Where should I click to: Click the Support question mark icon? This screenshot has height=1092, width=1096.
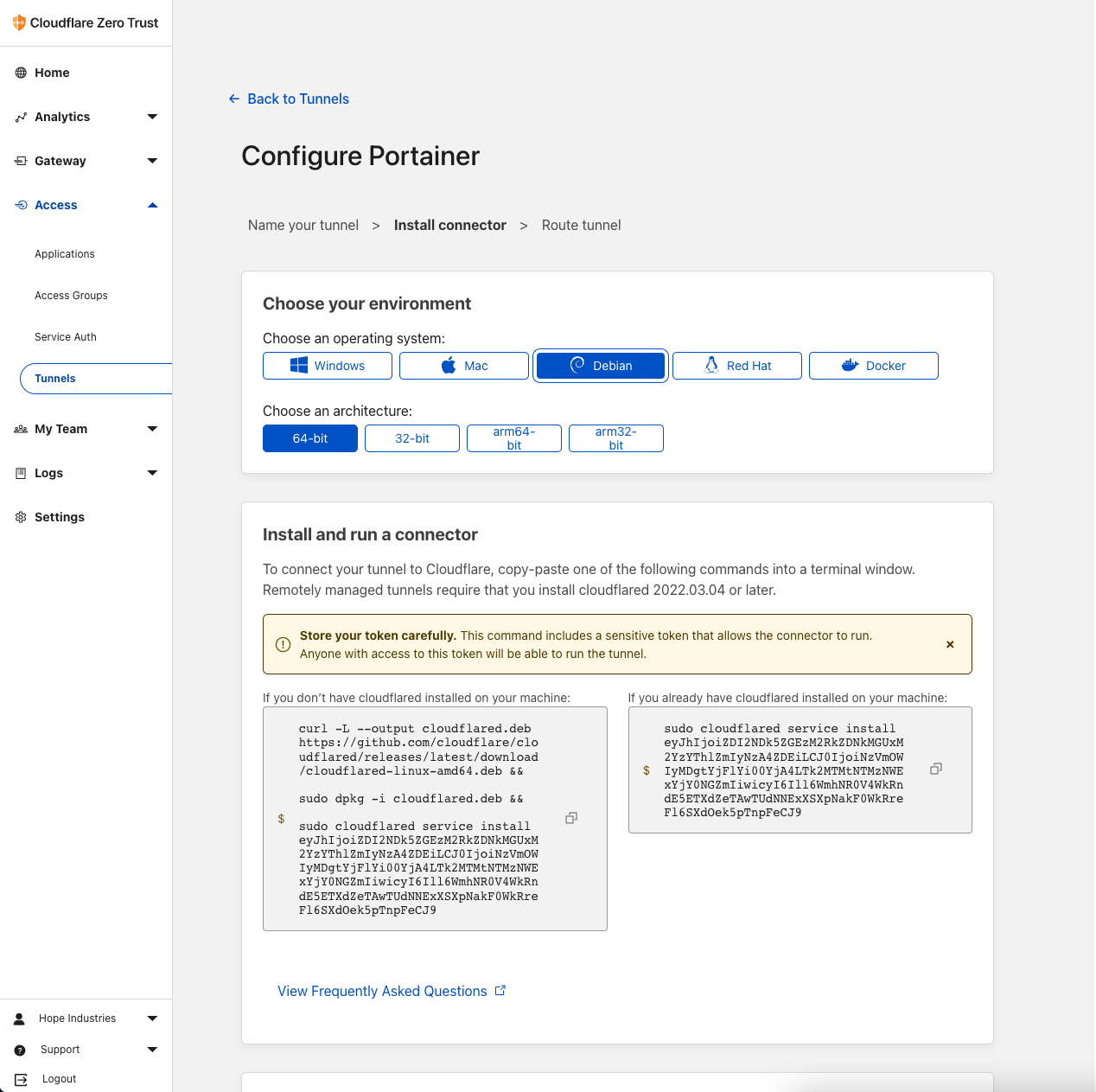click(x=20, y=1050)
